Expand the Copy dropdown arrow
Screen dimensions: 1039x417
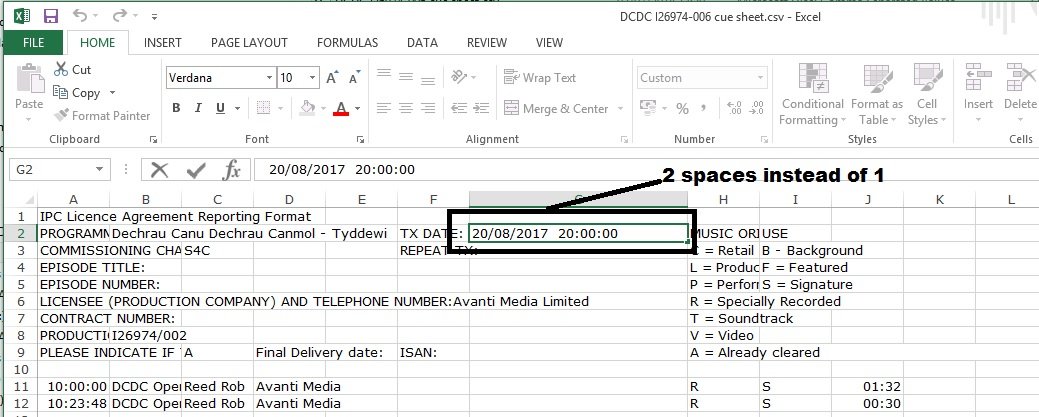click(x=112, y=93)
